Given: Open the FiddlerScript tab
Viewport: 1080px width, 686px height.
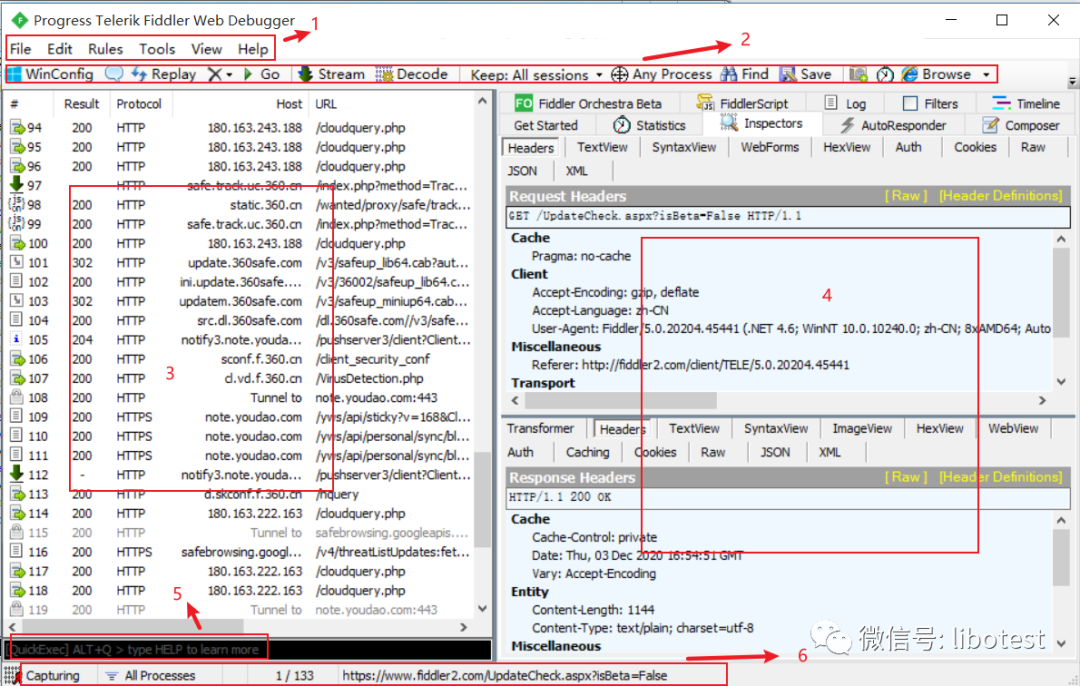Looking at the screenshot, I should pyautogui.click(x=742, y=103).
